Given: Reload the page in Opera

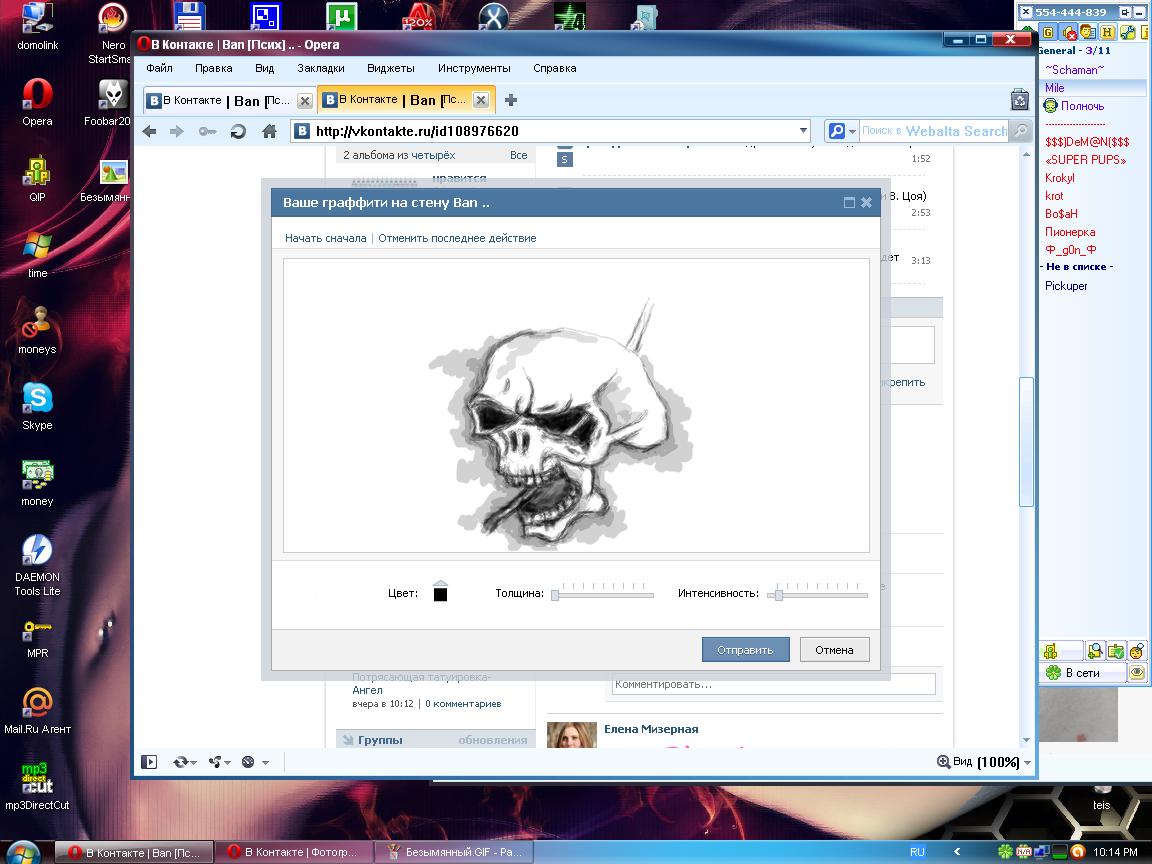Looking at the screenshot, I should tap(238, 131).
